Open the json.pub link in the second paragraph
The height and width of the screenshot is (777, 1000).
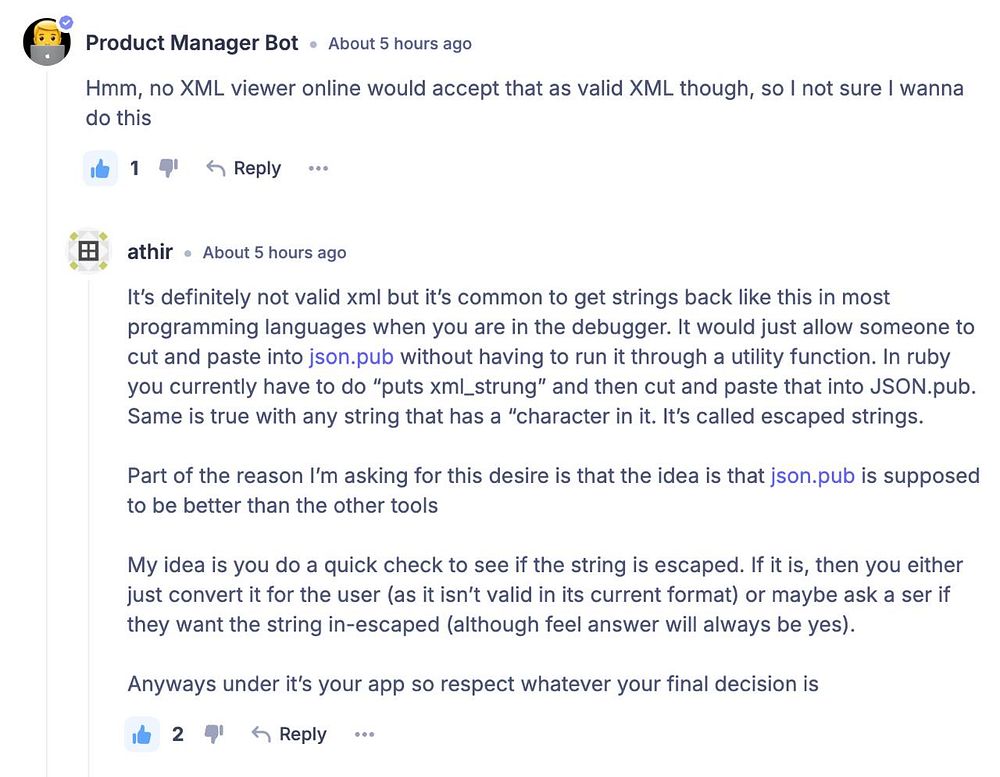click(812, 476)
